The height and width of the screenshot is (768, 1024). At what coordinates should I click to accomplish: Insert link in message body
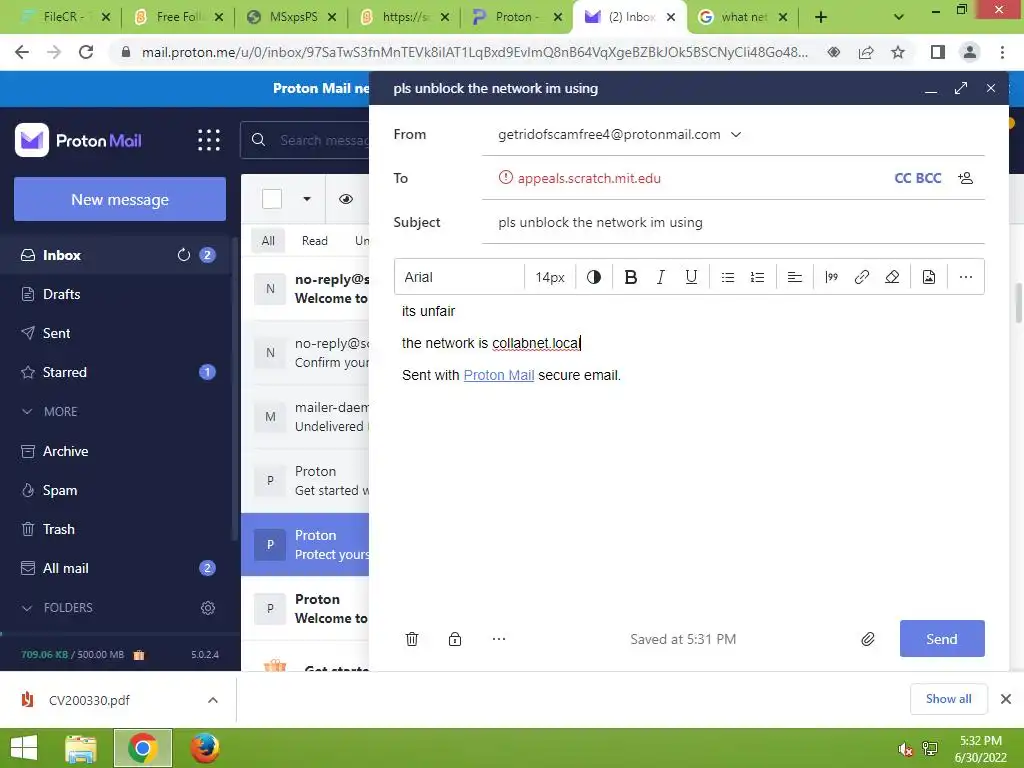[x=861, y=277]
